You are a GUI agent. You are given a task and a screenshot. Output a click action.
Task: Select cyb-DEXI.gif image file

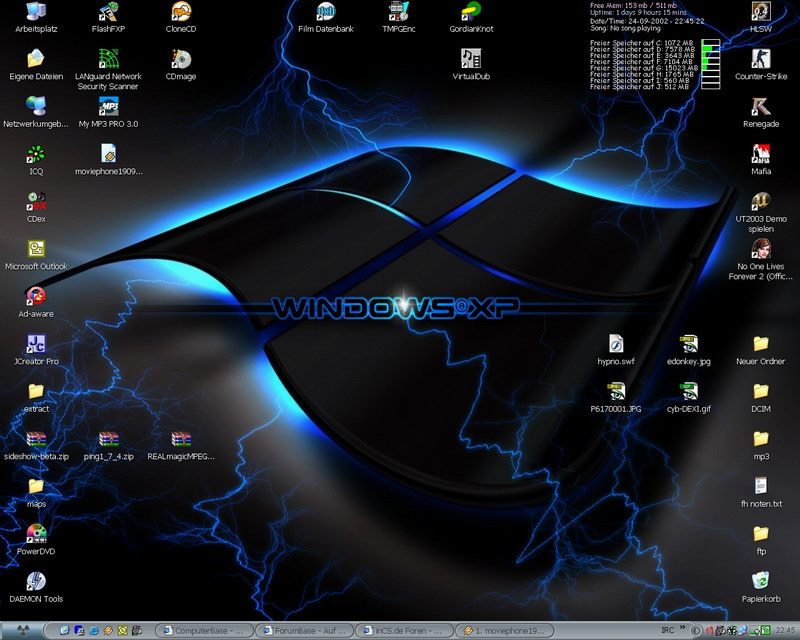[689, 398]
